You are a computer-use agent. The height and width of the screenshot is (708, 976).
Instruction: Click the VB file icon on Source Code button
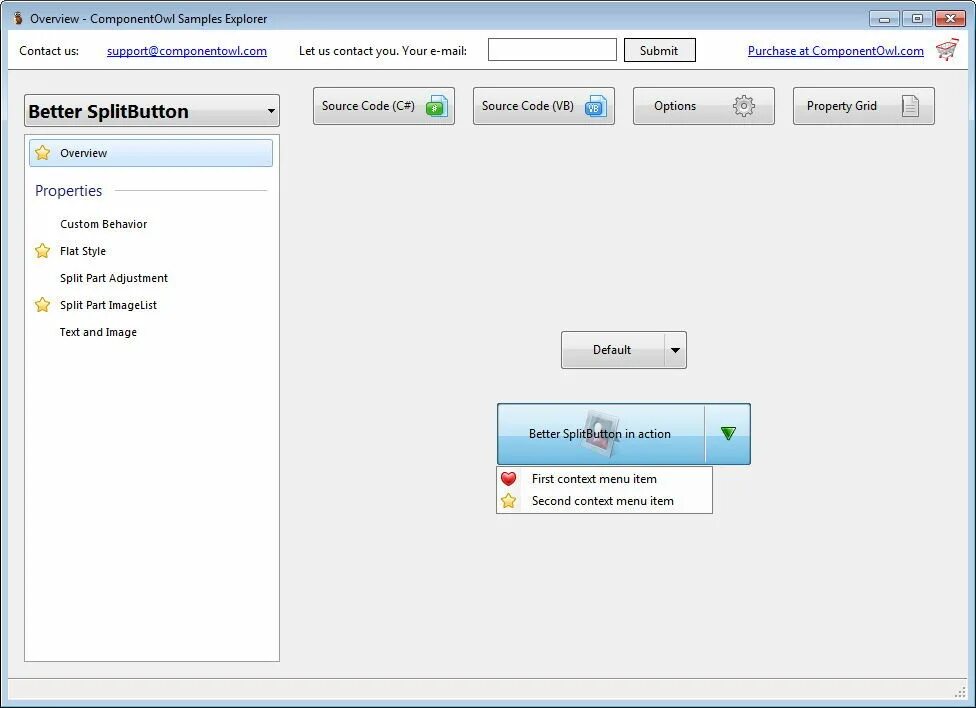pos(596,106)
